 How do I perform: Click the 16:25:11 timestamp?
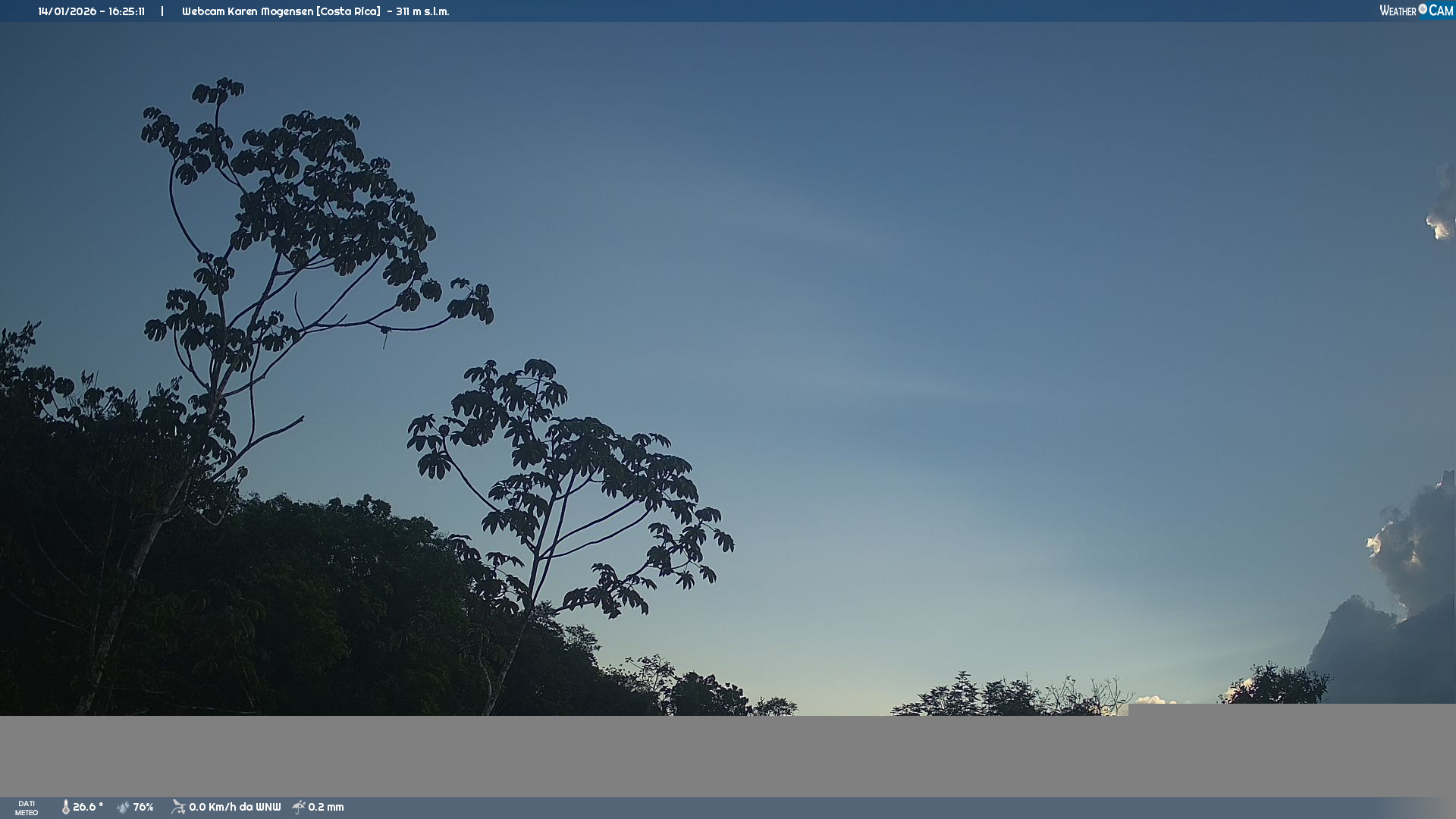pyautogui.click(x=126, y=11)
